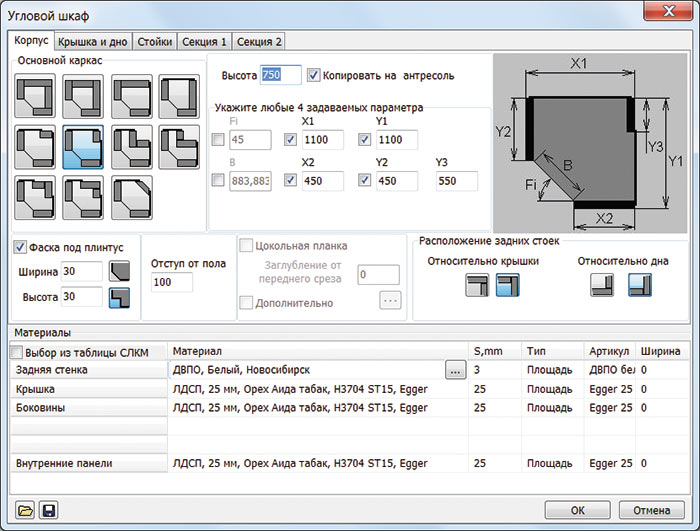Image resolution: width=700 pixels, height=531 pixels.
Task: Click the open folder icon at bottom left
Action: point(25,510)
